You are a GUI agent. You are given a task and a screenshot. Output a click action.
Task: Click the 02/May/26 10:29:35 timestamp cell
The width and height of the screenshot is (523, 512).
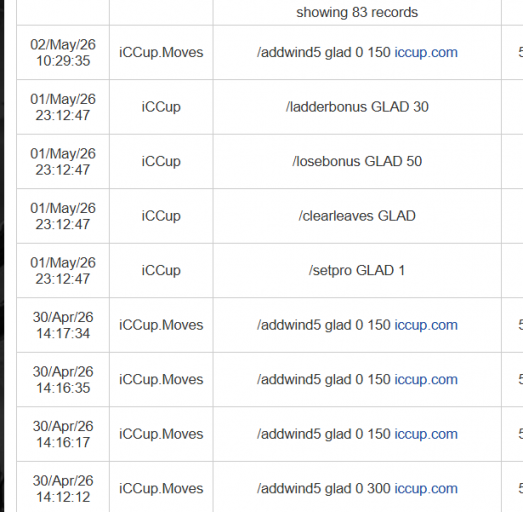pyautogui.click(x=63, y=53)
